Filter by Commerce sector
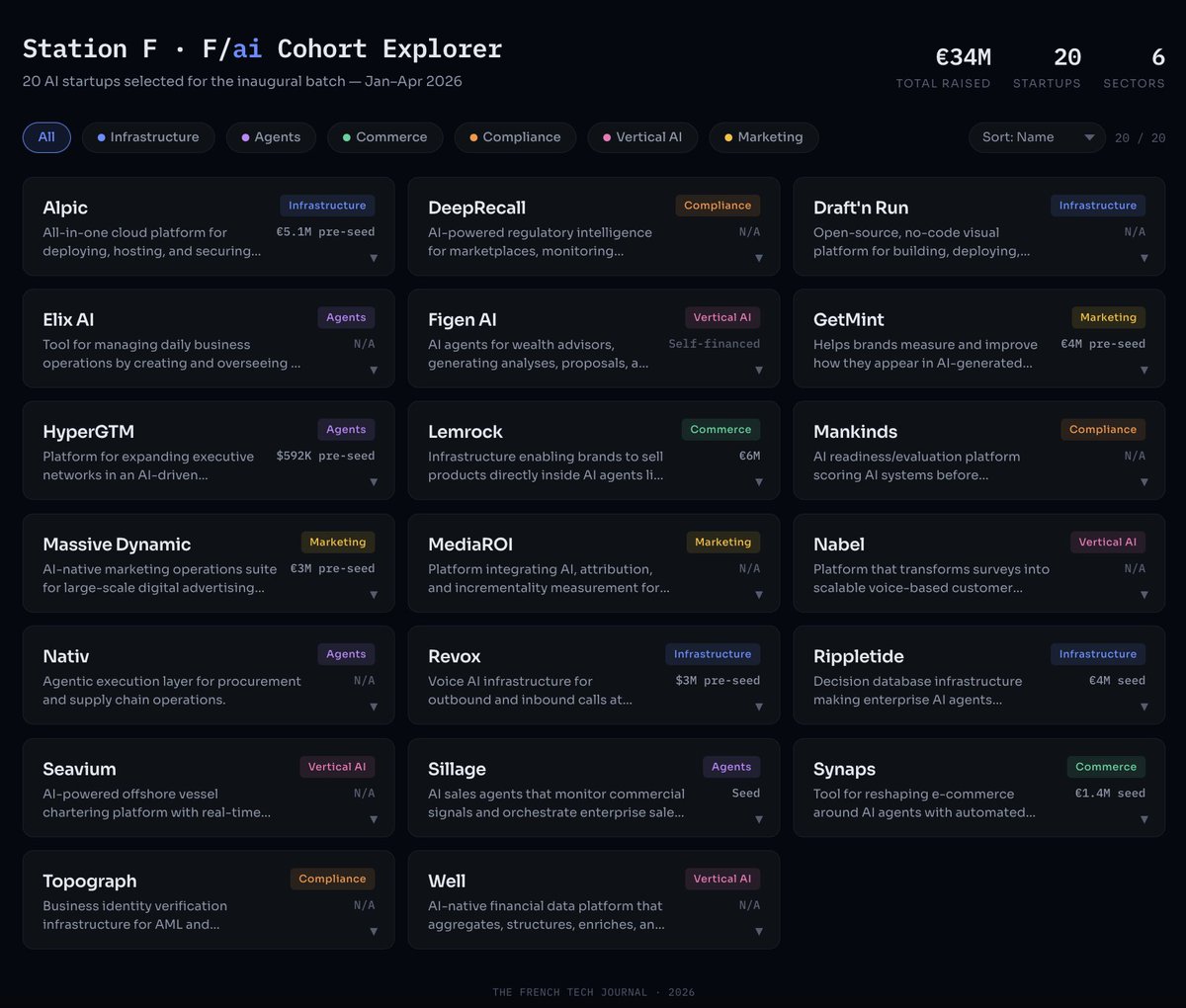The height and width of the screenshot is (1008, 1186). tap(384, 137)
